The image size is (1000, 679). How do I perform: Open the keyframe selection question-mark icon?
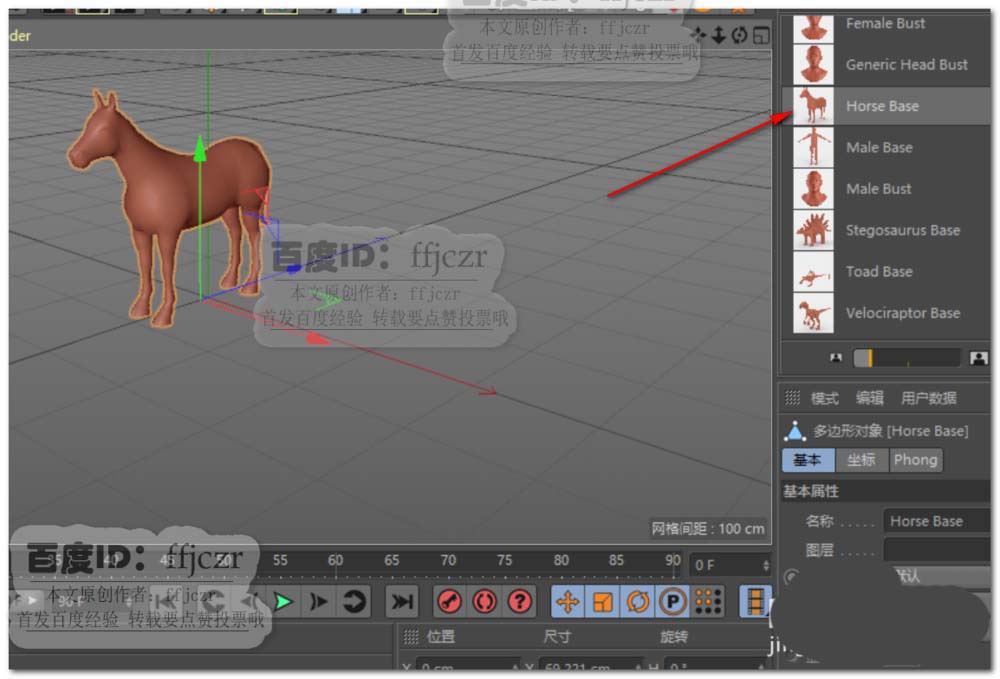tap(520, 601)
